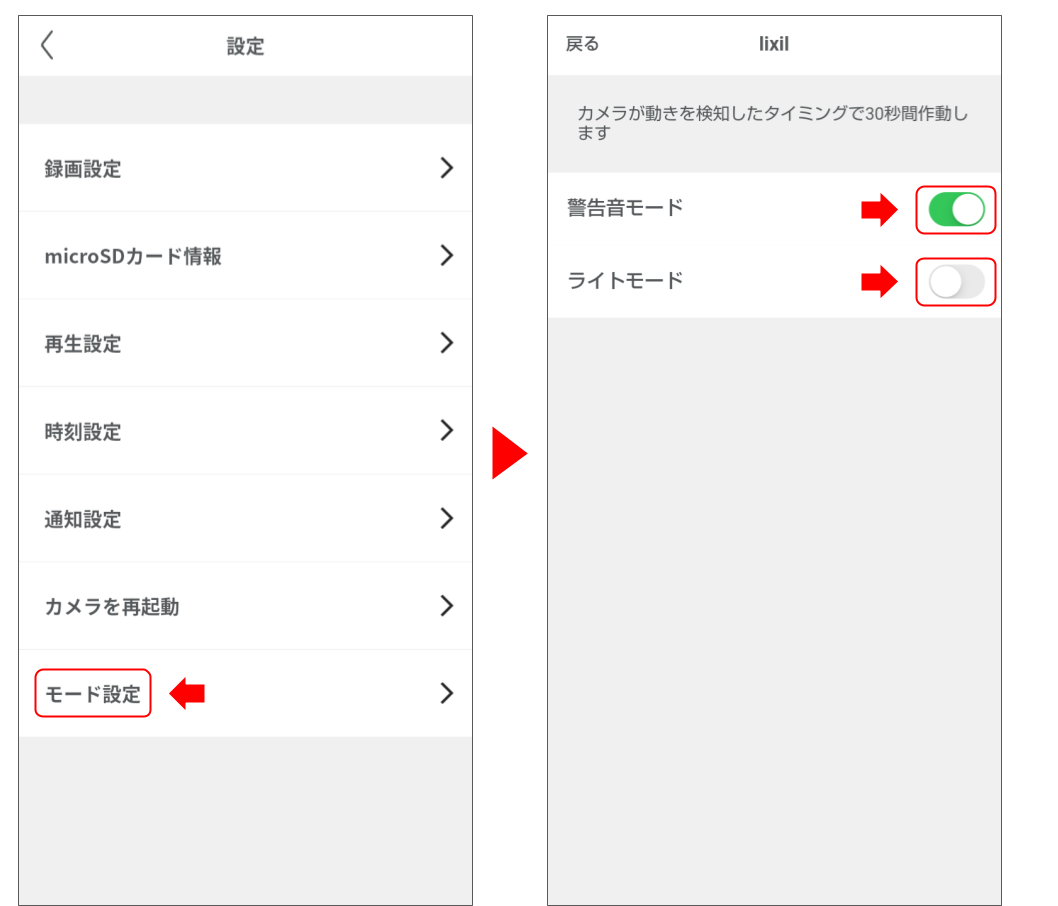Select the 通知設定 menu row label
The width and height of the screenshot is (1058, 906).
tap(83, 519)
